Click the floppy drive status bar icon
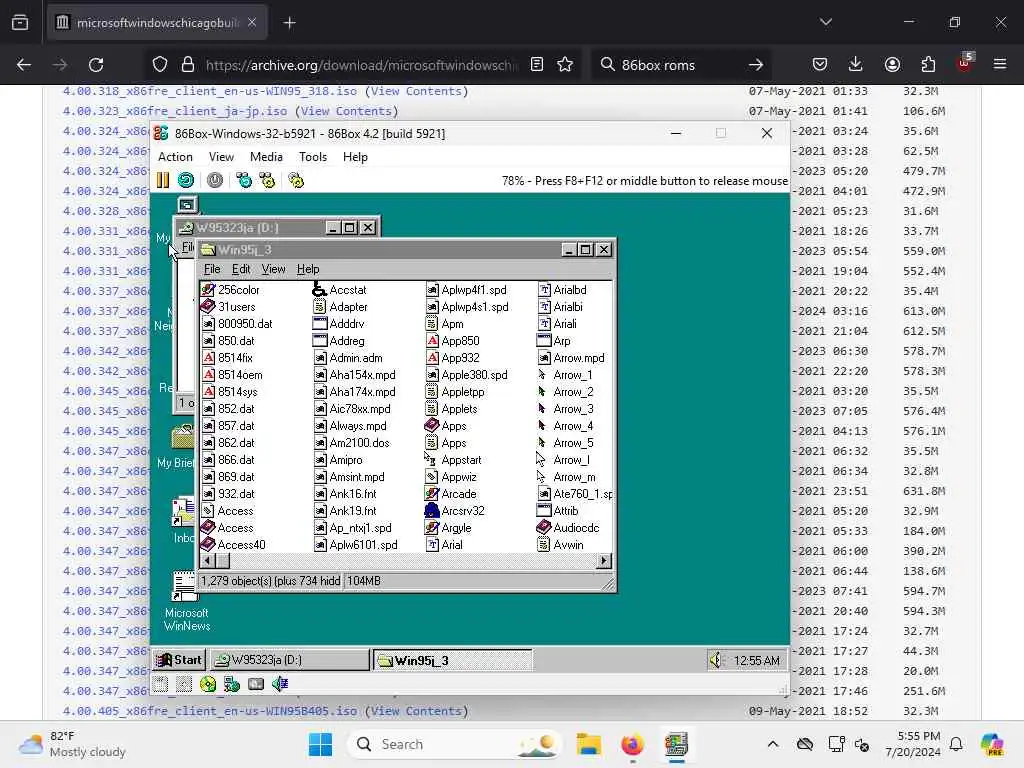Viewport: 1024px width, 768px height. [161, 684]
